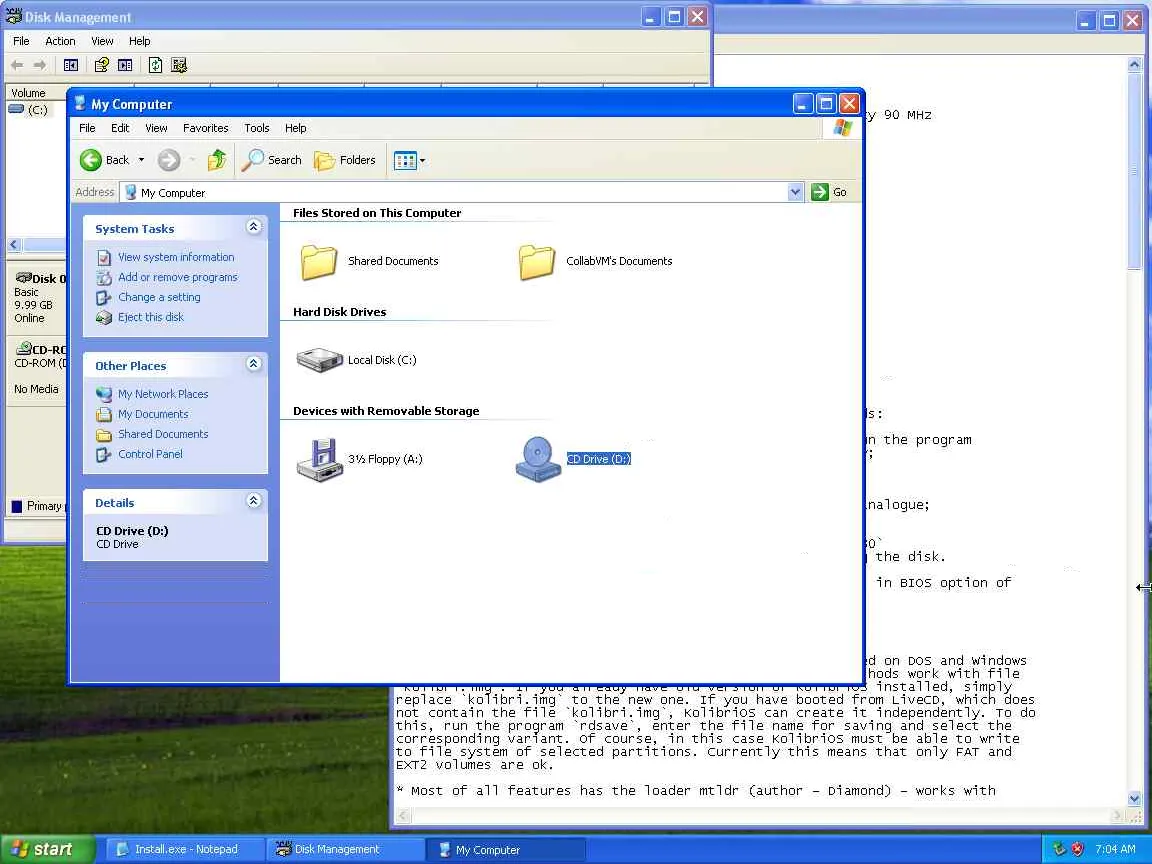Collapse the System Tasks panel
Viewport: 1152px width, 864px height.
[253, 227]
